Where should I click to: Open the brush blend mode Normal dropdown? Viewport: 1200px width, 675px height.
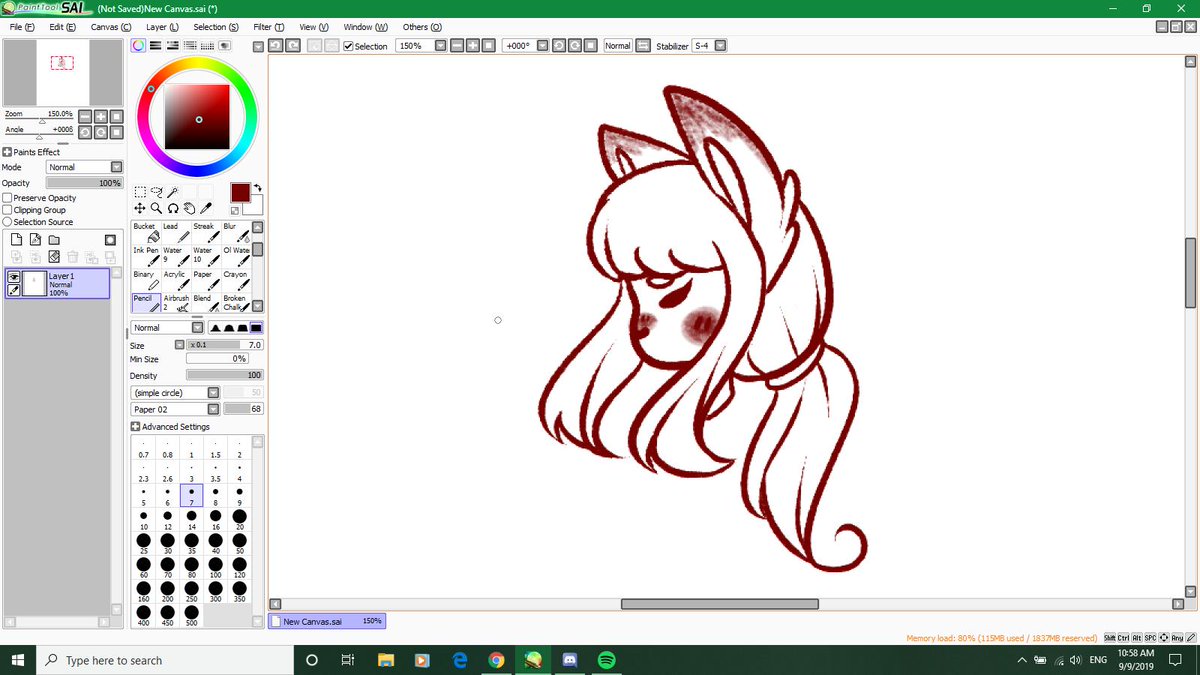coord(168,328)
